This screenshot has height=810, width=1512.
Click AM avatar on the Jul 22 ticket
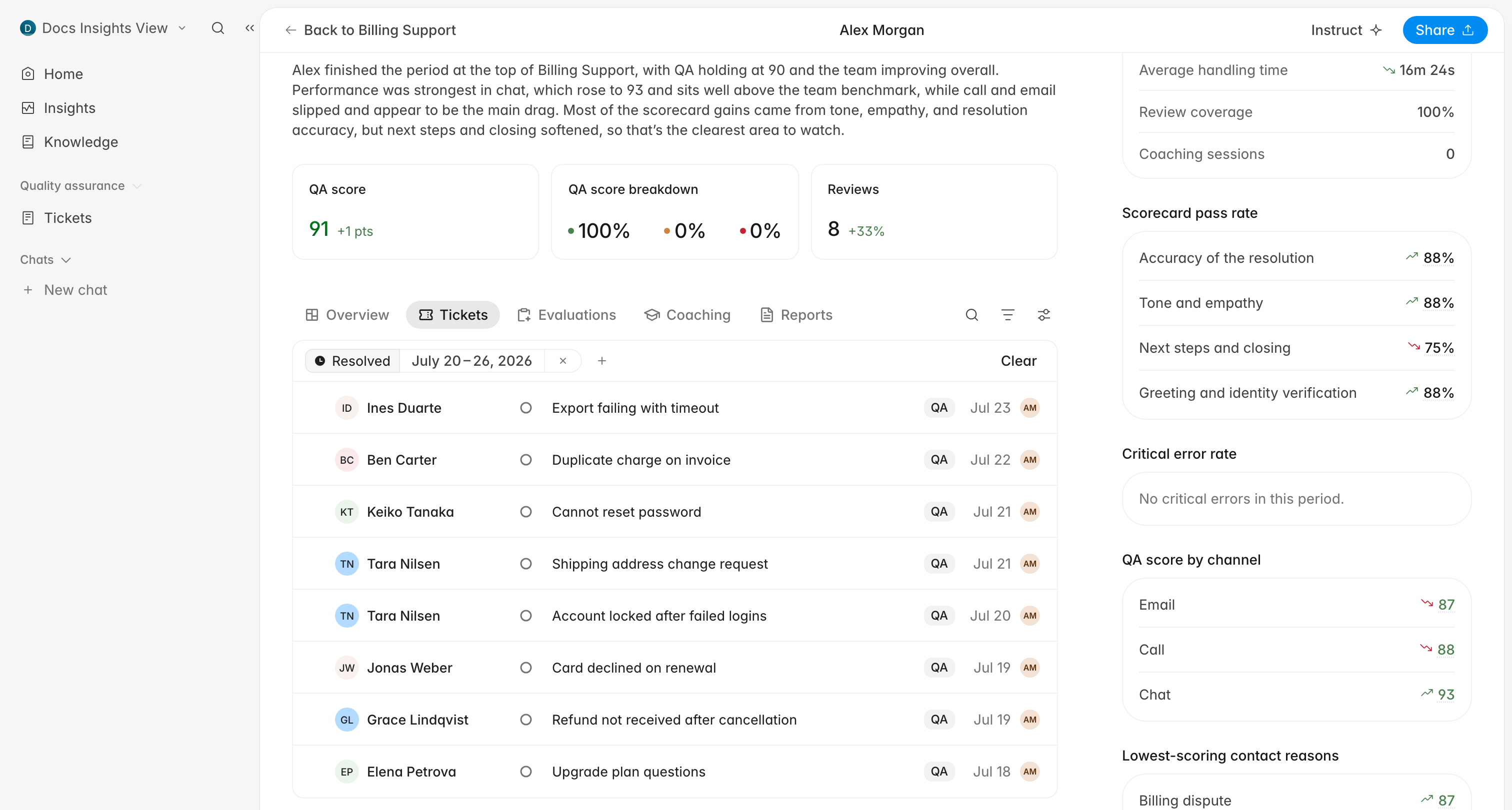click(1029, 460)
